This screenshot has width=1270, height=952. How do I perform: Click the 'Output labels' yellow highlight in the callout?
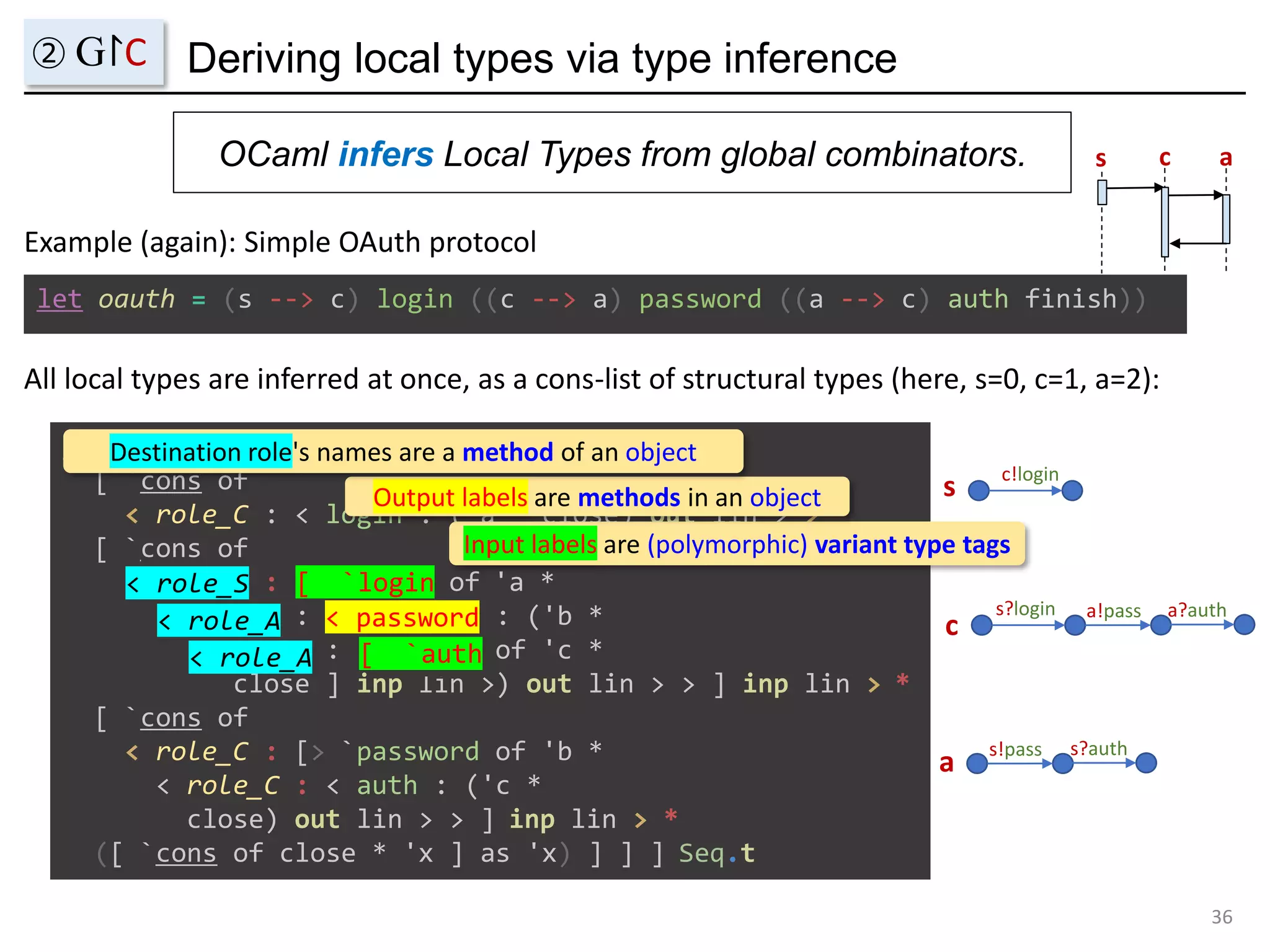click(x=450, y=496)
